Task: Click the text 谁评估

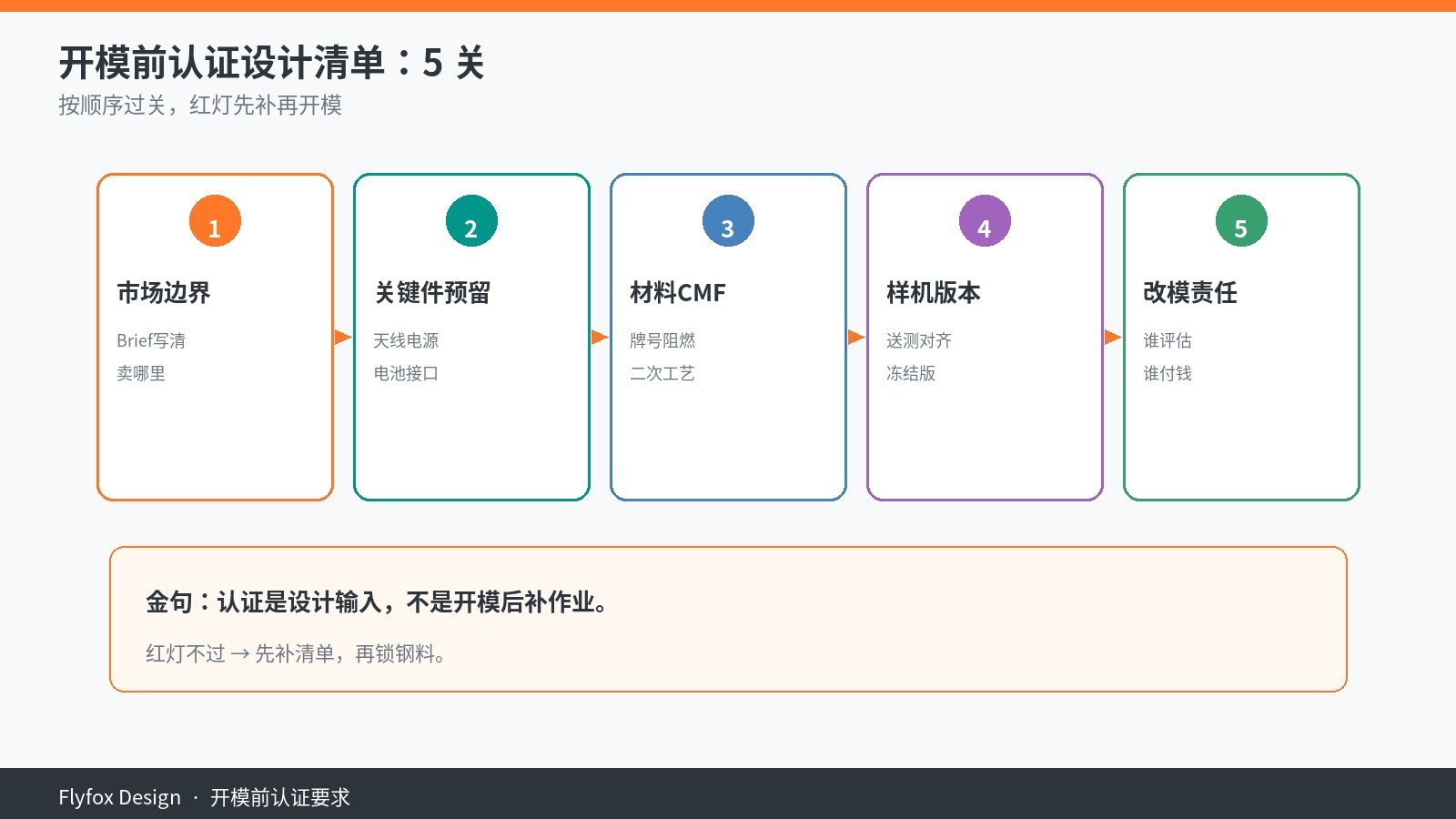Action: coord(1168,340)
